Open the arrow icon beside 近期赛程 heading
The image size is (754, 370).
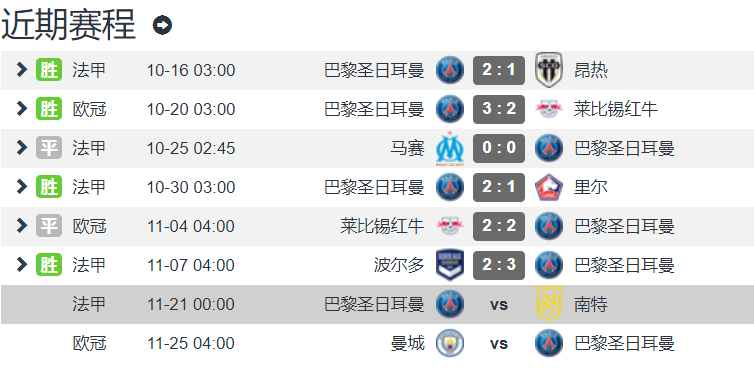pos(163,25)
